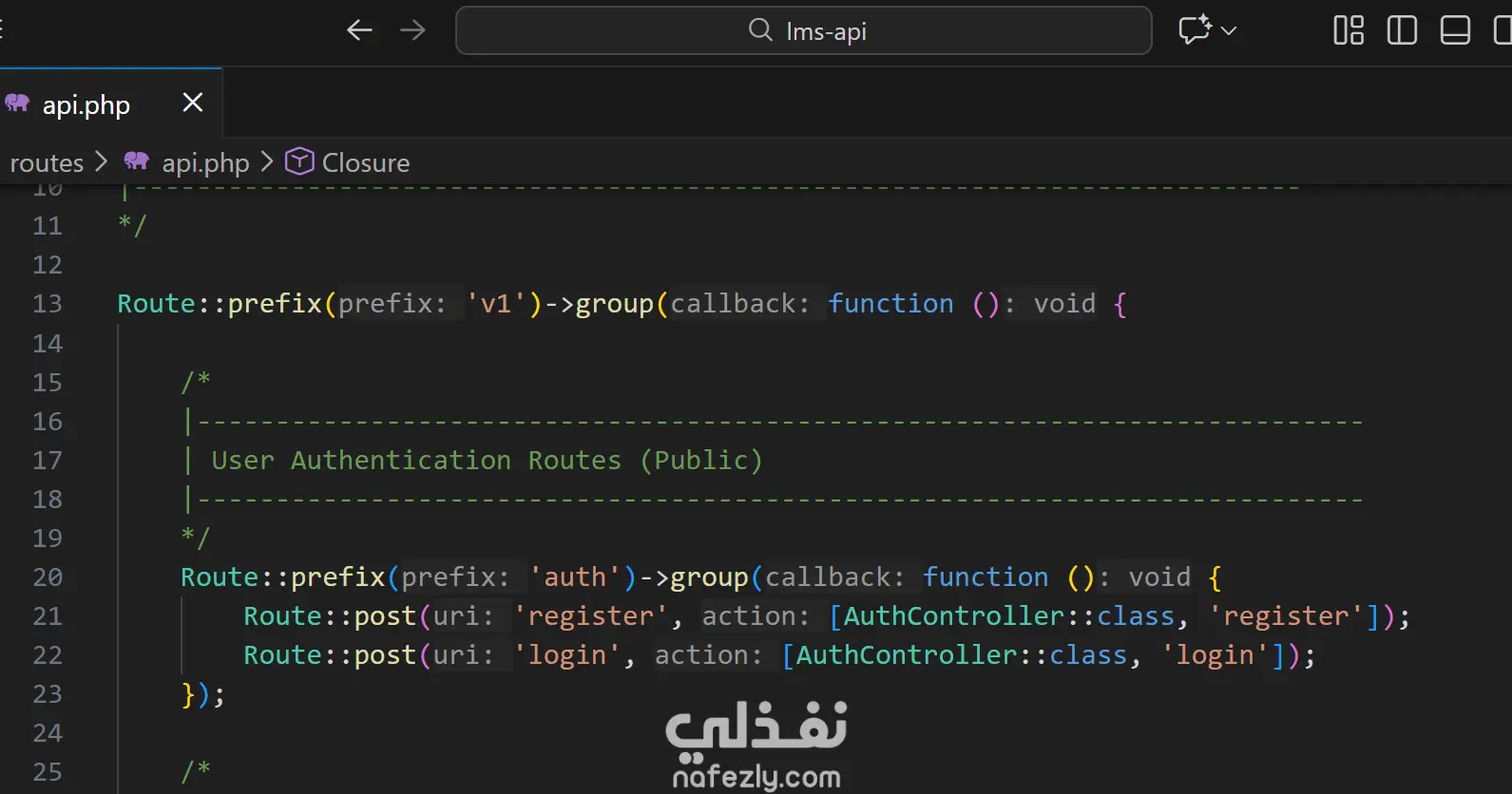The image size is (1512, 794).
Task: Select Closure in the breadcrumb
Action: point(366,162)
